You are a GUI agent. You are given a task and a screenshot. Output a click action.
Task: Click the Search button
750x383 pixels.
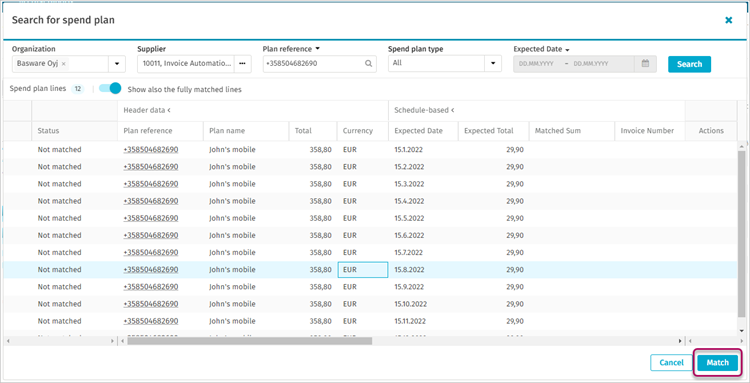[689, 64]
